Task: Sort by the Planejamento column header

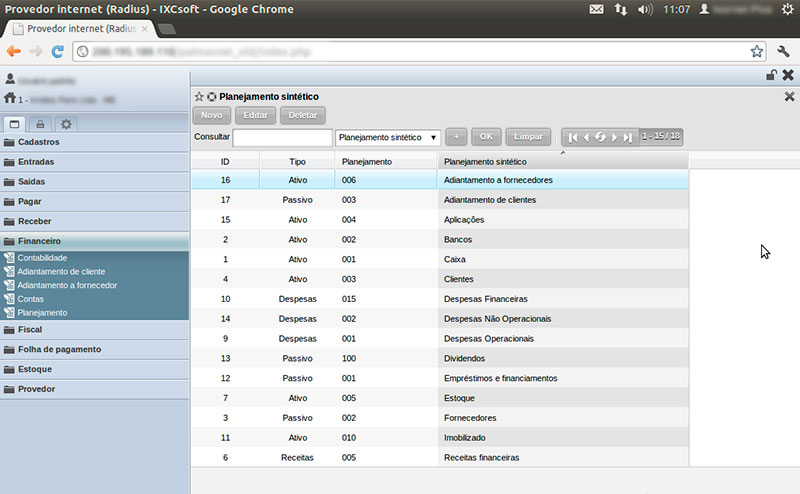Action: (386, 162)
